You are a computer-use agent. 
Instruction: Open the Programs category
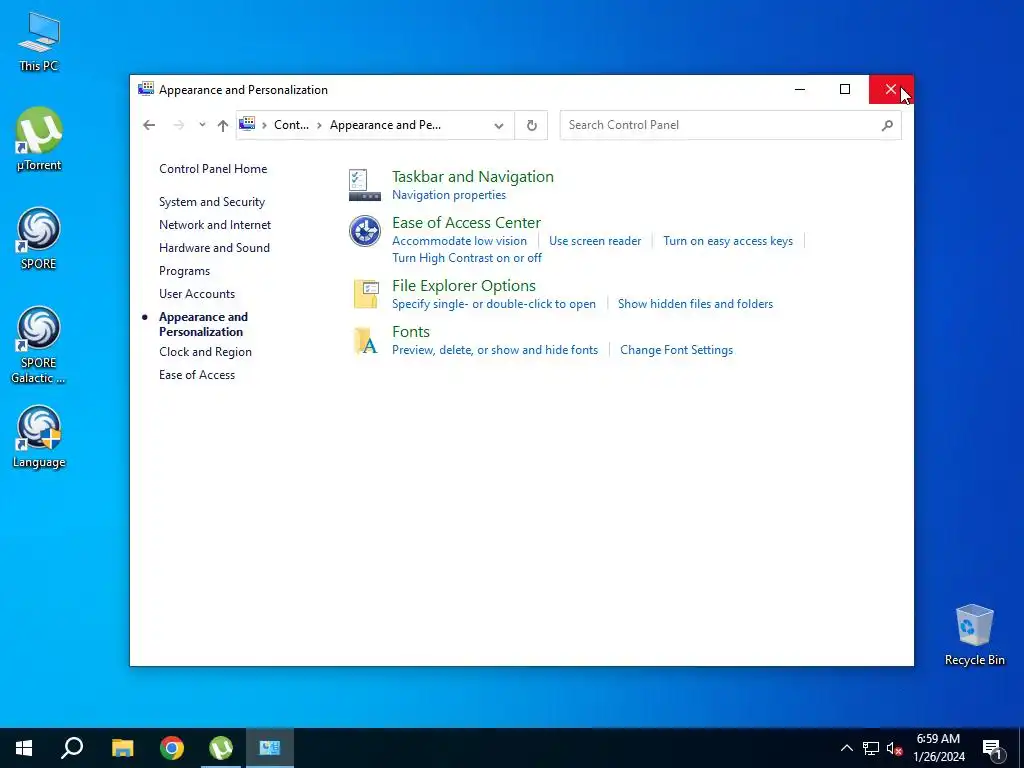point(184,271)
